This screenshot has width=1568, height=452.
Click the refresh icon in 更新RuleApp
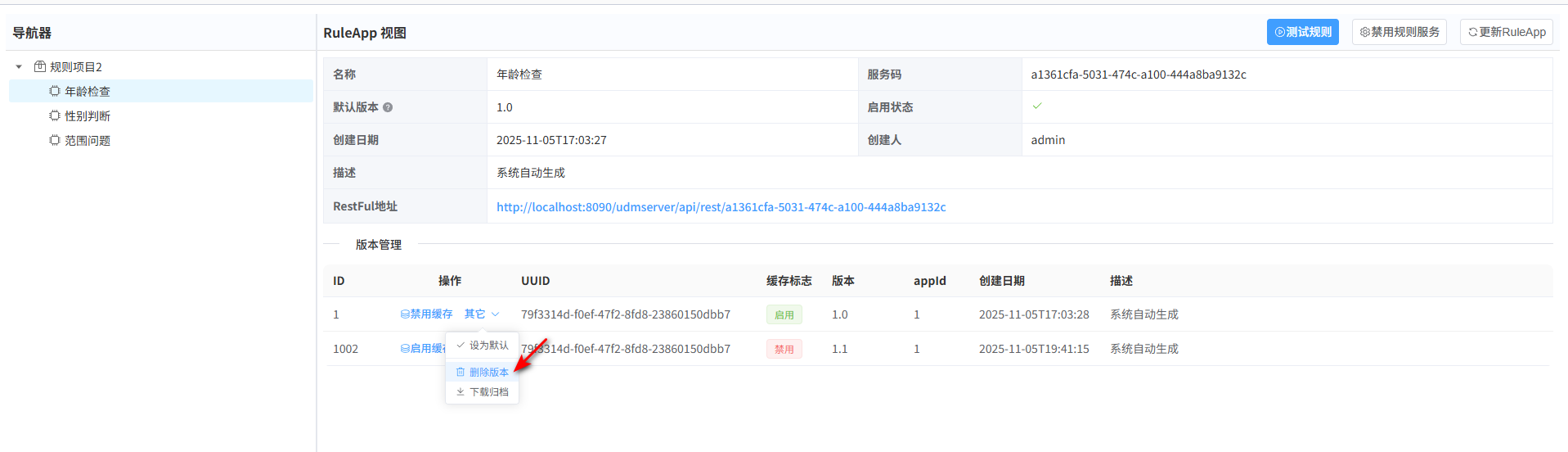click(x=1472, y=32)
